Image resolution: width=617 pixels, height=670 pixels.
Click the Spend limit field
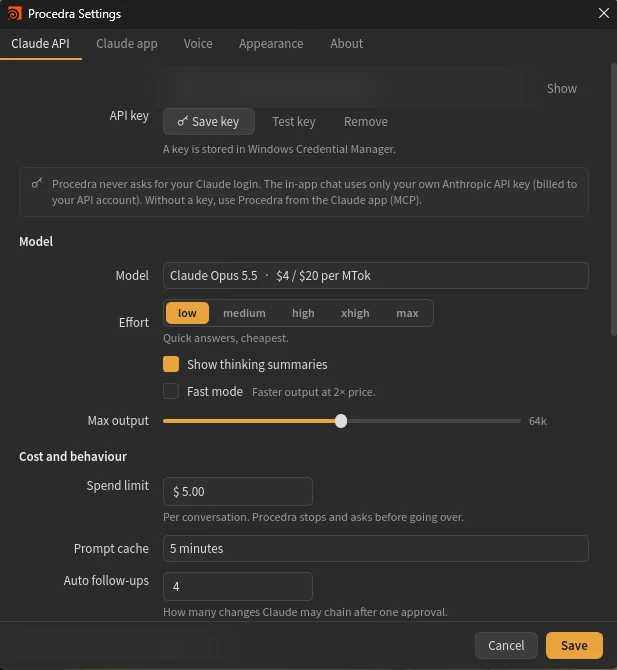pyautogui.click(x=238, y=491)
